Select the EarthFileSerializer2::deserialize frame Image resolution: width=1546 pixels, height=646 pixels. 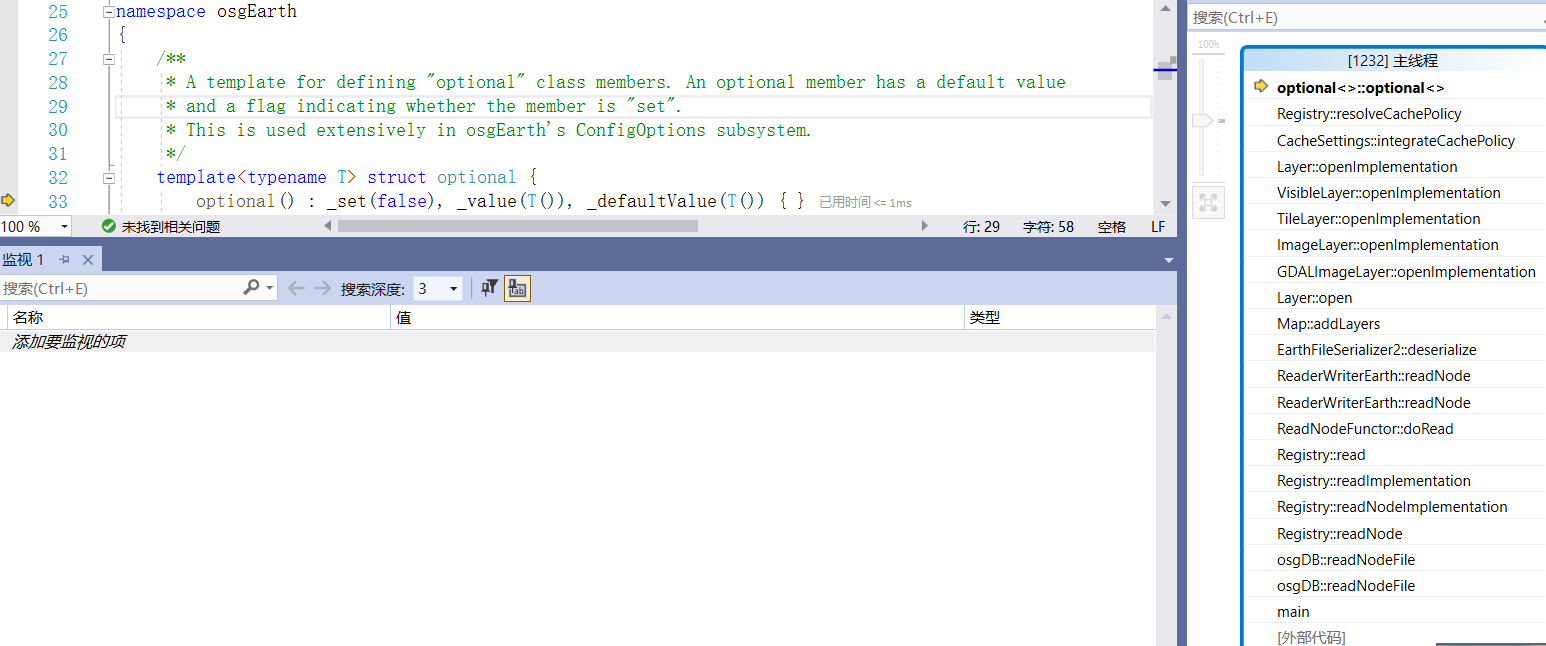click(1376, 350)
